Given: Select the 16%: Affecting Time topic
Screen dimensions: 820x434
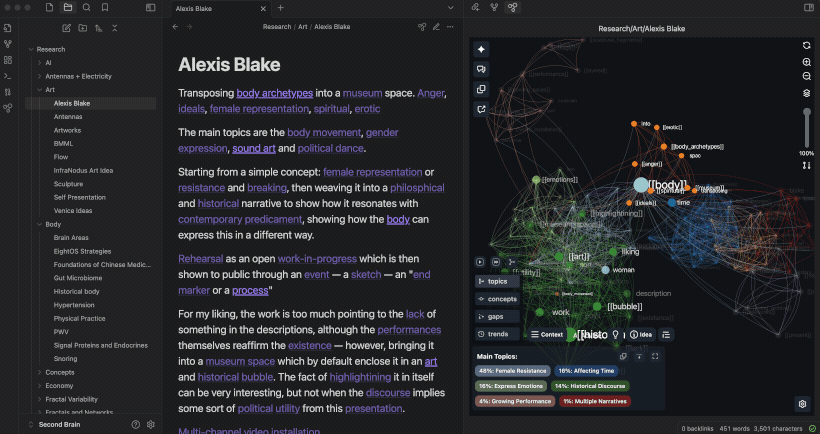Looking at the screenshot, I should (x=586, y=371).
